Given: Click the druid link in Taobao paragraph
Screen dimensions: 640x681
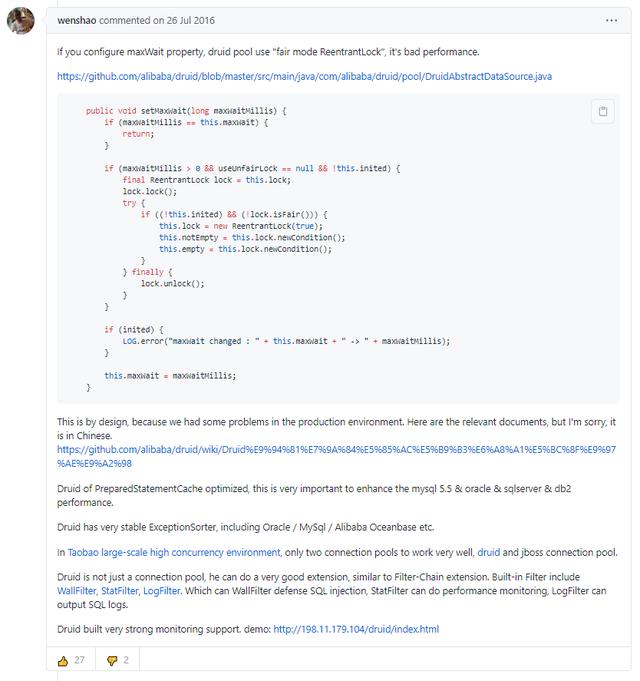Looking at the screenshot, I should click(x=488, y=552).
